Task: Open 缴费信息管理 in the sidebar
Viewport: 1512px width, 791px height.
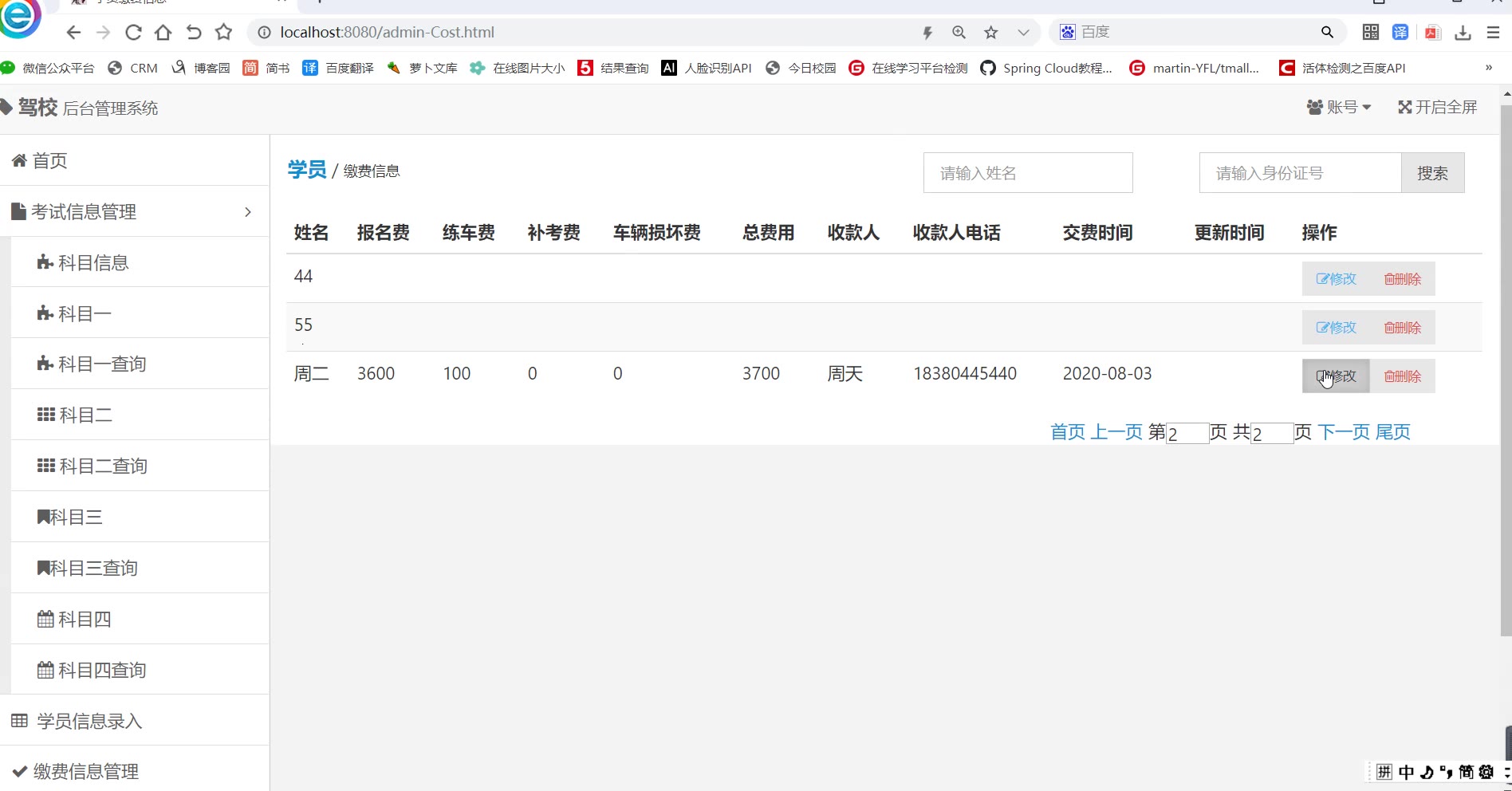Action: (x=134, y=771)
